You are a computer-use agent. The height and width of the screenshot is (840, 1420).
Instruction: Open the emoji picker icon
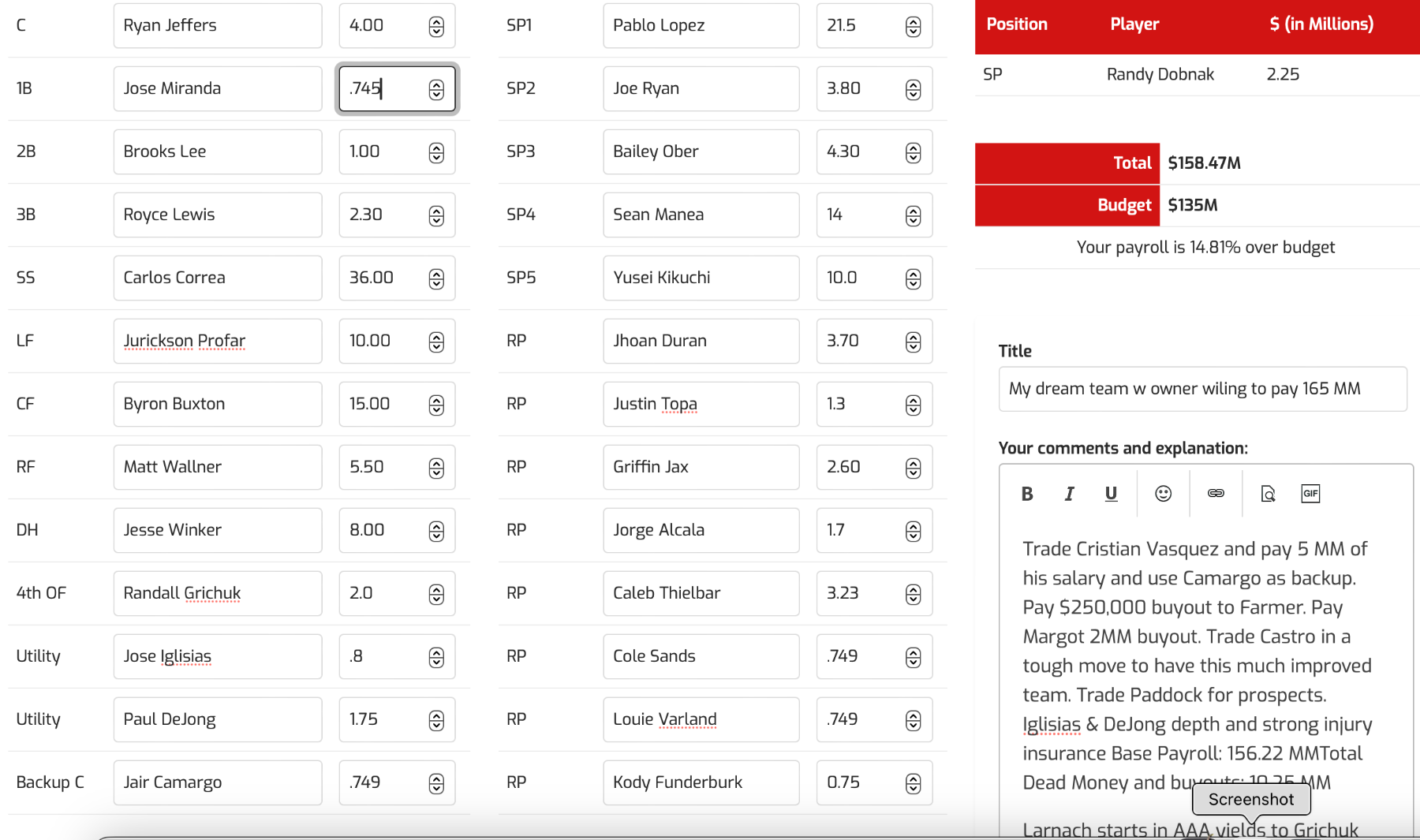[1163, 494]
